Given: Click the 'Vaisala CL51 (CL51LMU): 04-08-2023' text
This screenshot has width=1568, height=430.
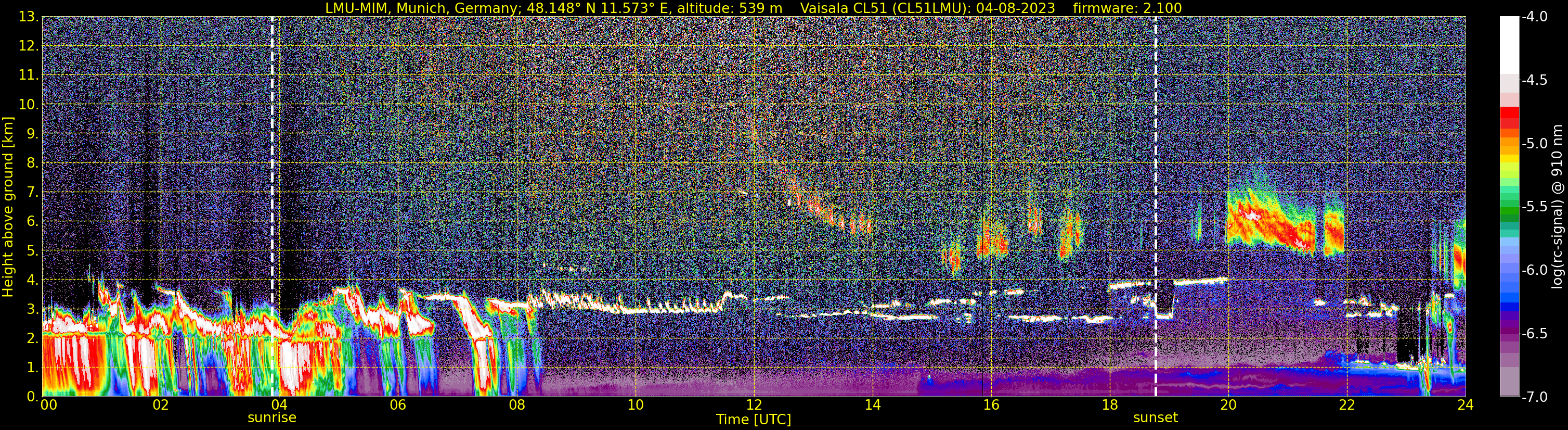Looking at the screenshot, I should (x=927, y=8).
